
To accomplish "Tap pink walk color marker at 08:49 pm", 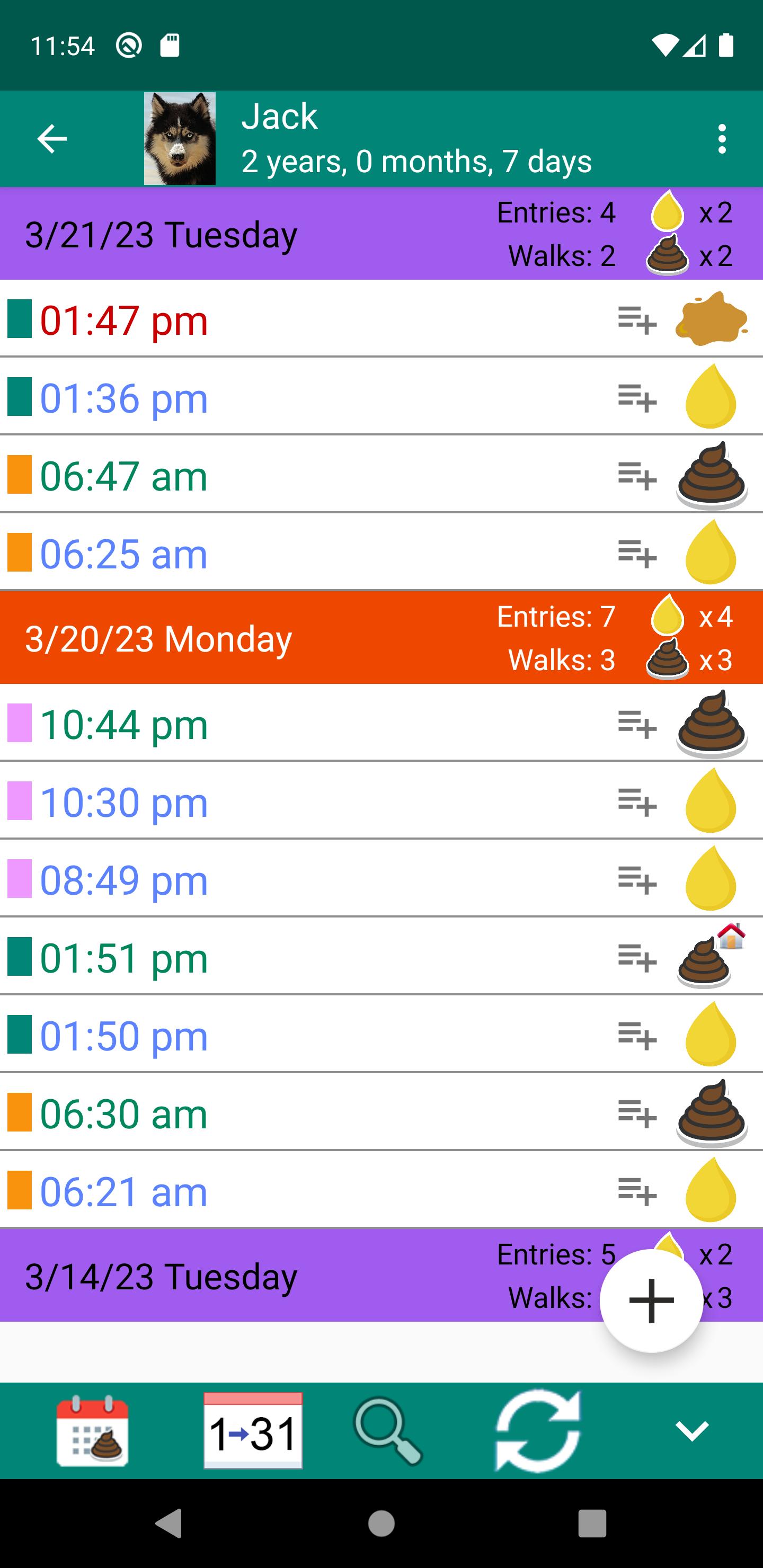I will pos(20,878).
